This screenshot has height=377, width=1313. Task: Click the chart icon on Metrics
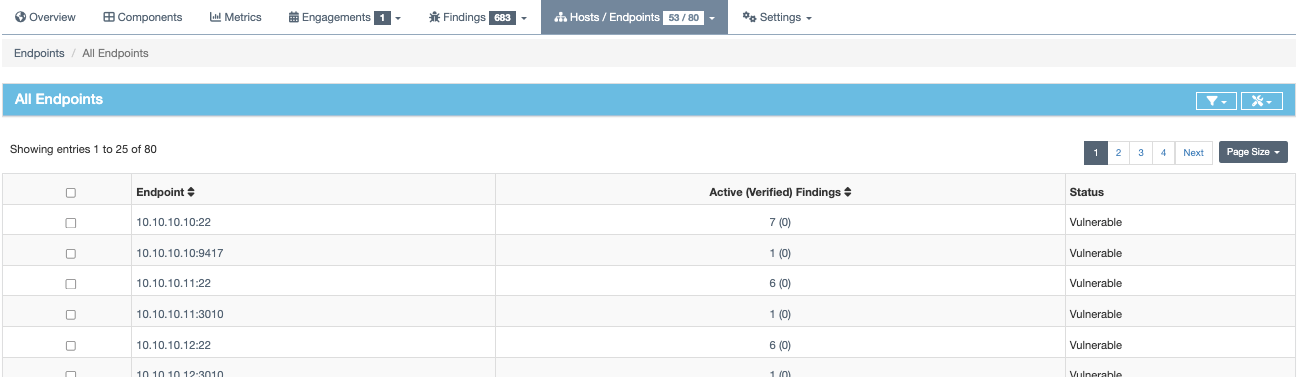point(215,17)
